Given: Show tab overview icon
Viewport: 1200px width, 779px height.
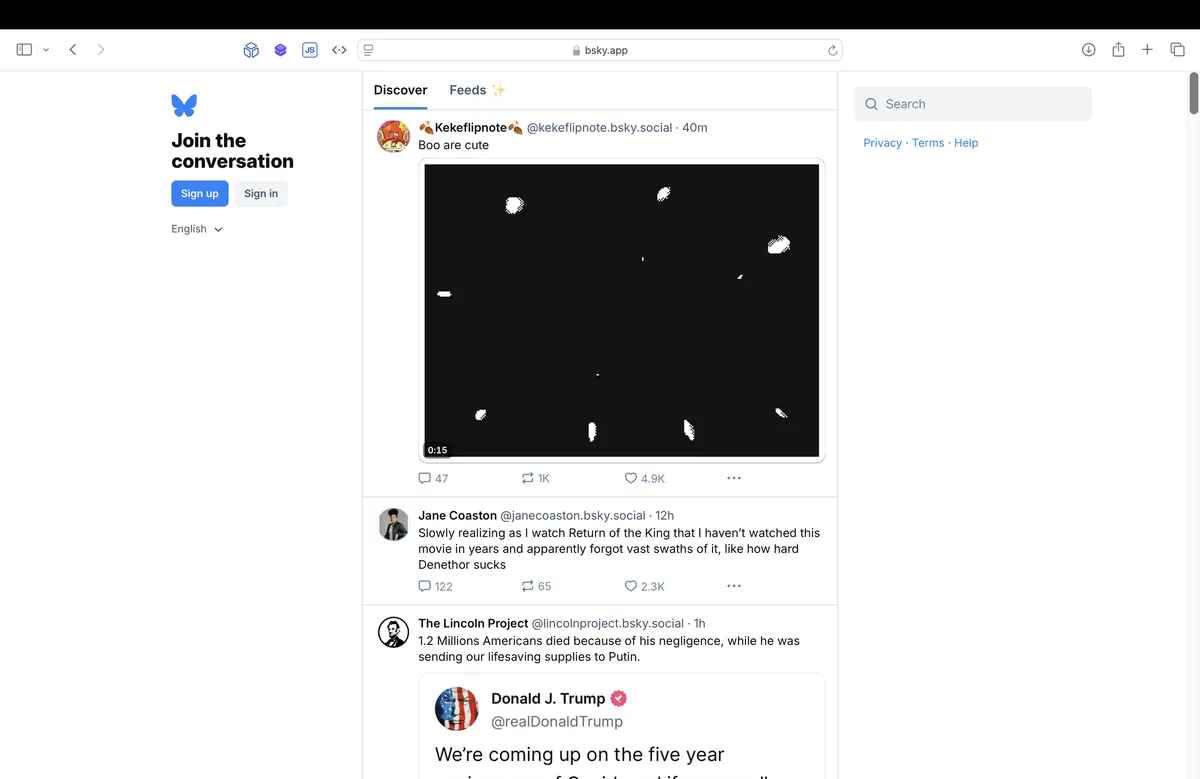Looking at the screenshot, I should point(1177,50).
